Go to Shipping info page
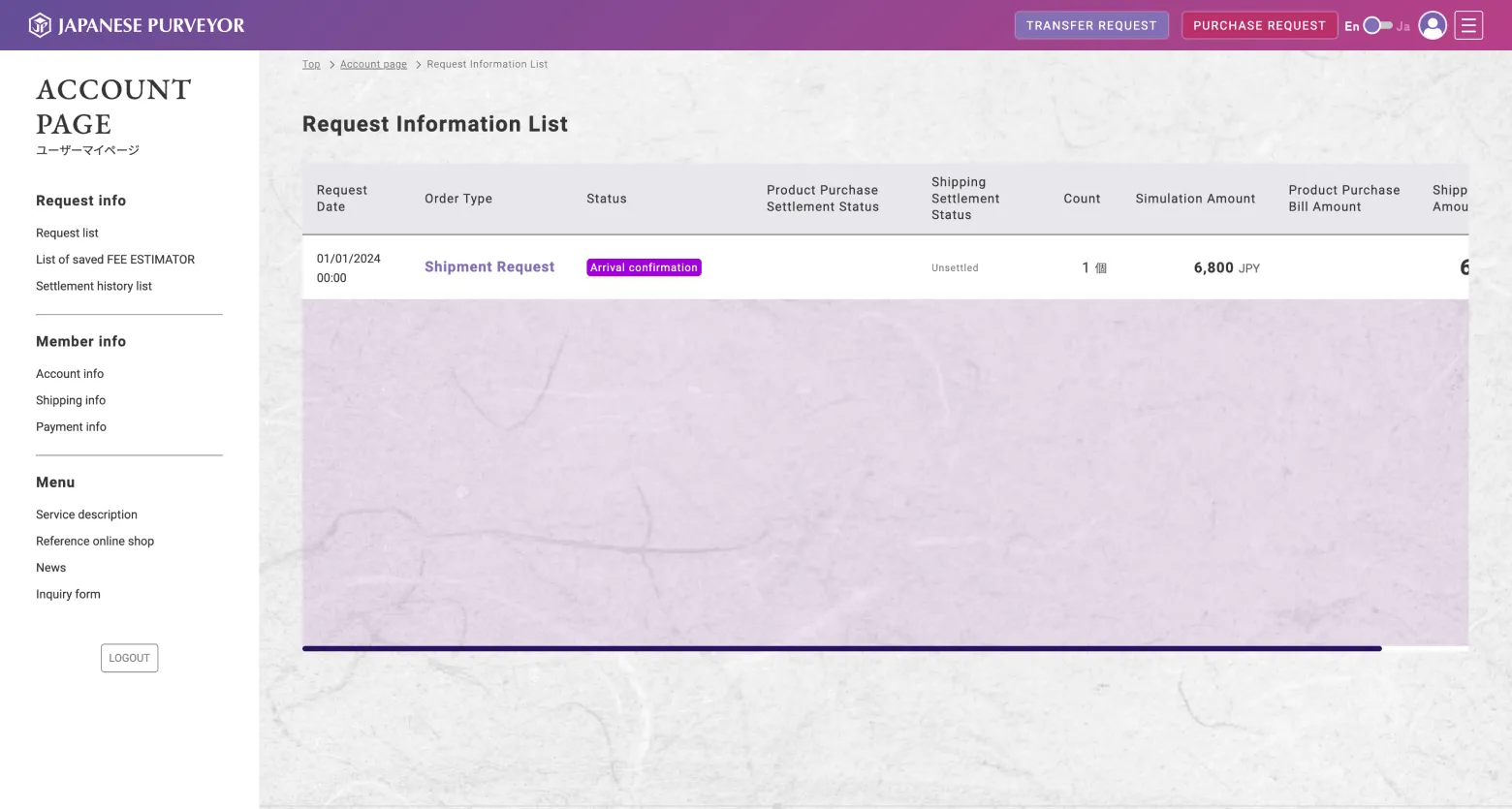 click(71, 401)
